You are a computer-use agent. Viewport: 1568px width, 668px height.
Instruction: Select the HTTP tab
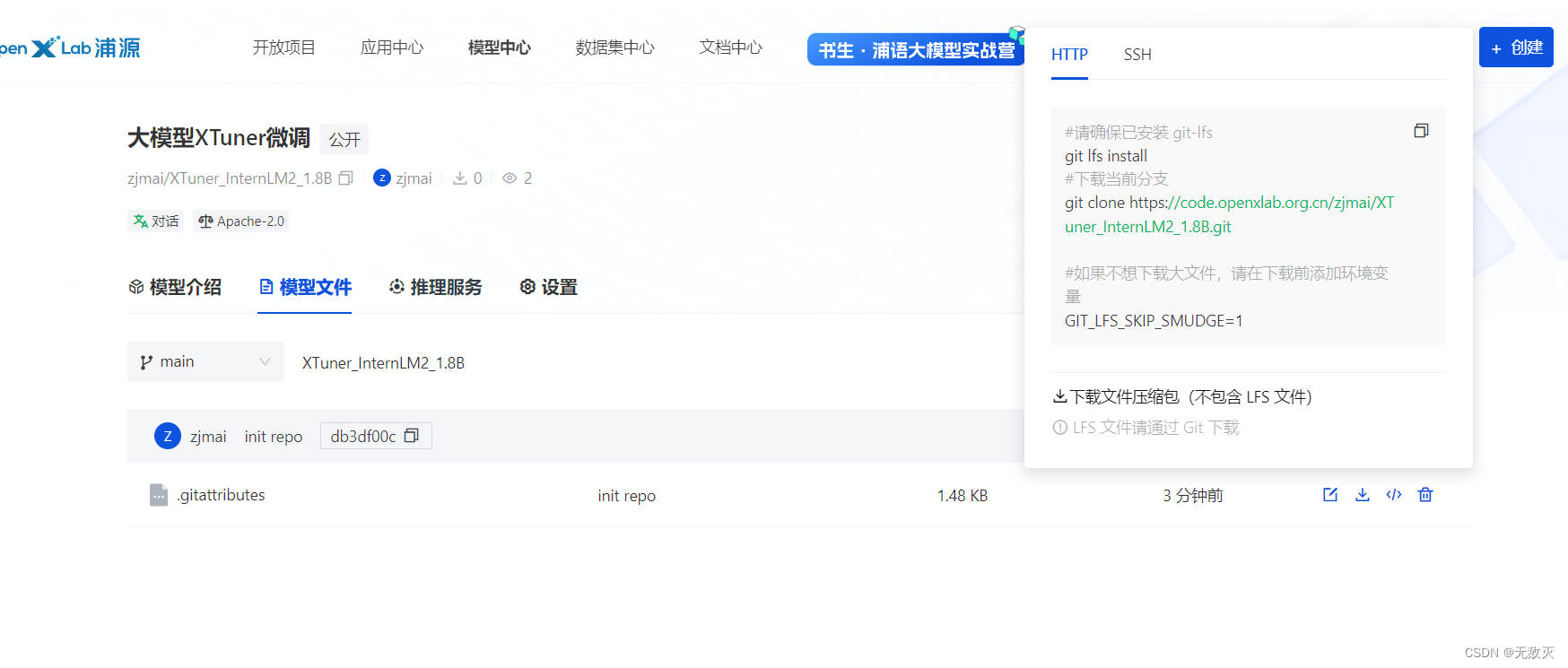click(1069, 55)
